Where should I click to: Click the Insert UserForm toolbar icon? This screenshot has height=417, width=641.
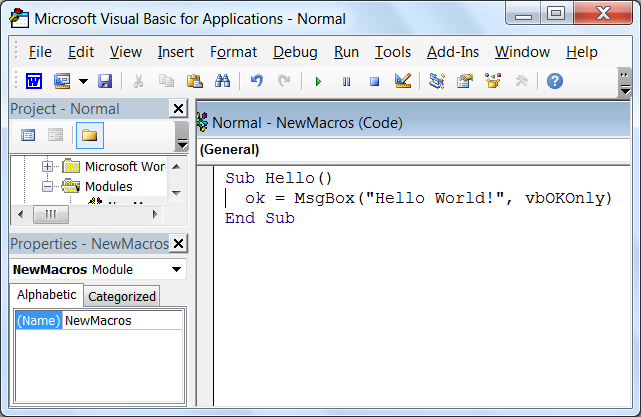click(x=62, y=81)
